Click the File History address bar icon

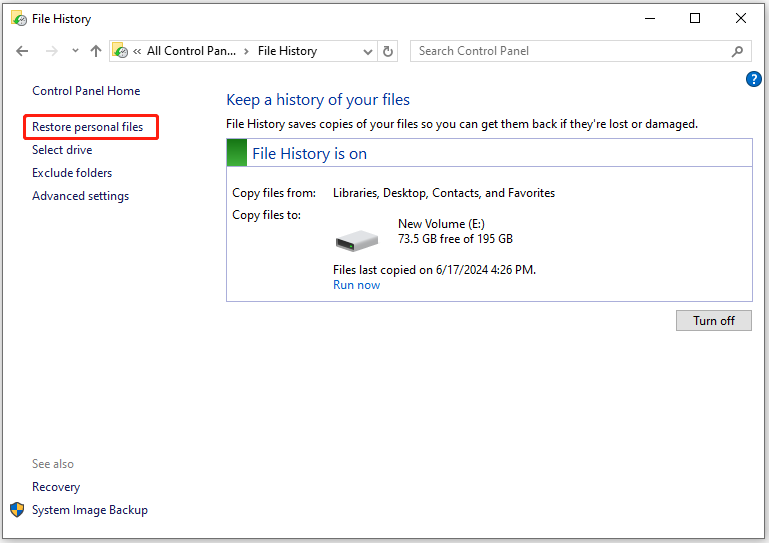click(x=120, y=51)
